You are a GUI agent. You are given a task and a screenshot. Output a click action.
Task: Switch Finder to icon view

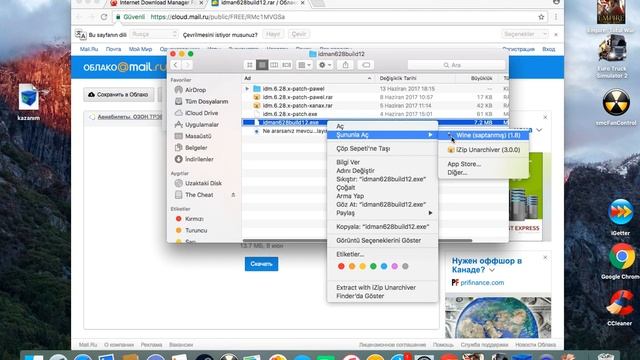[250, 65]
